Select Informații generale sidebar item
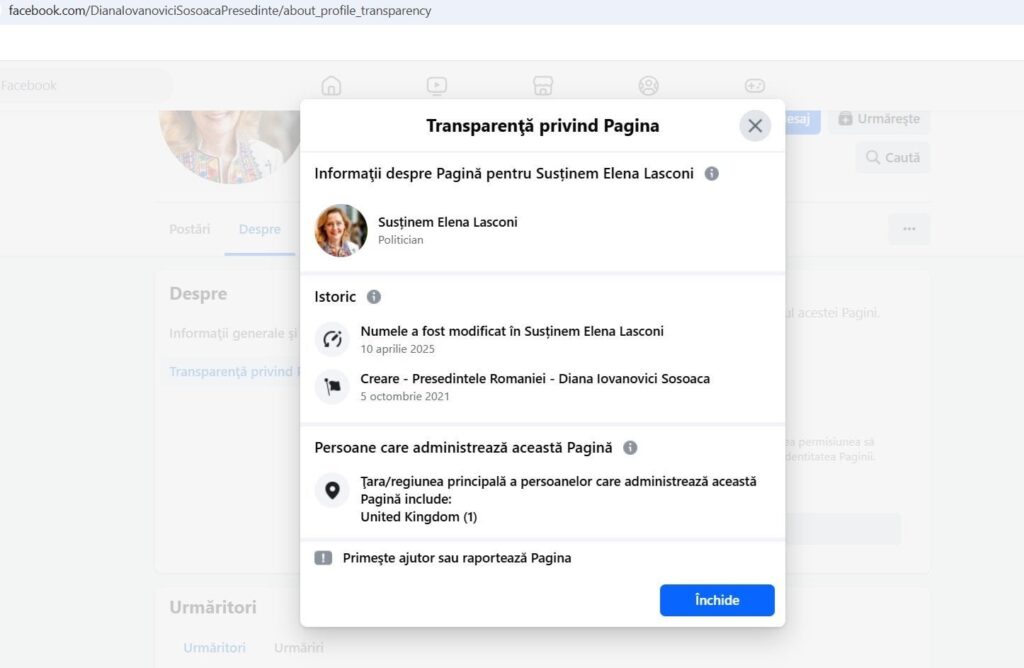 232,334
